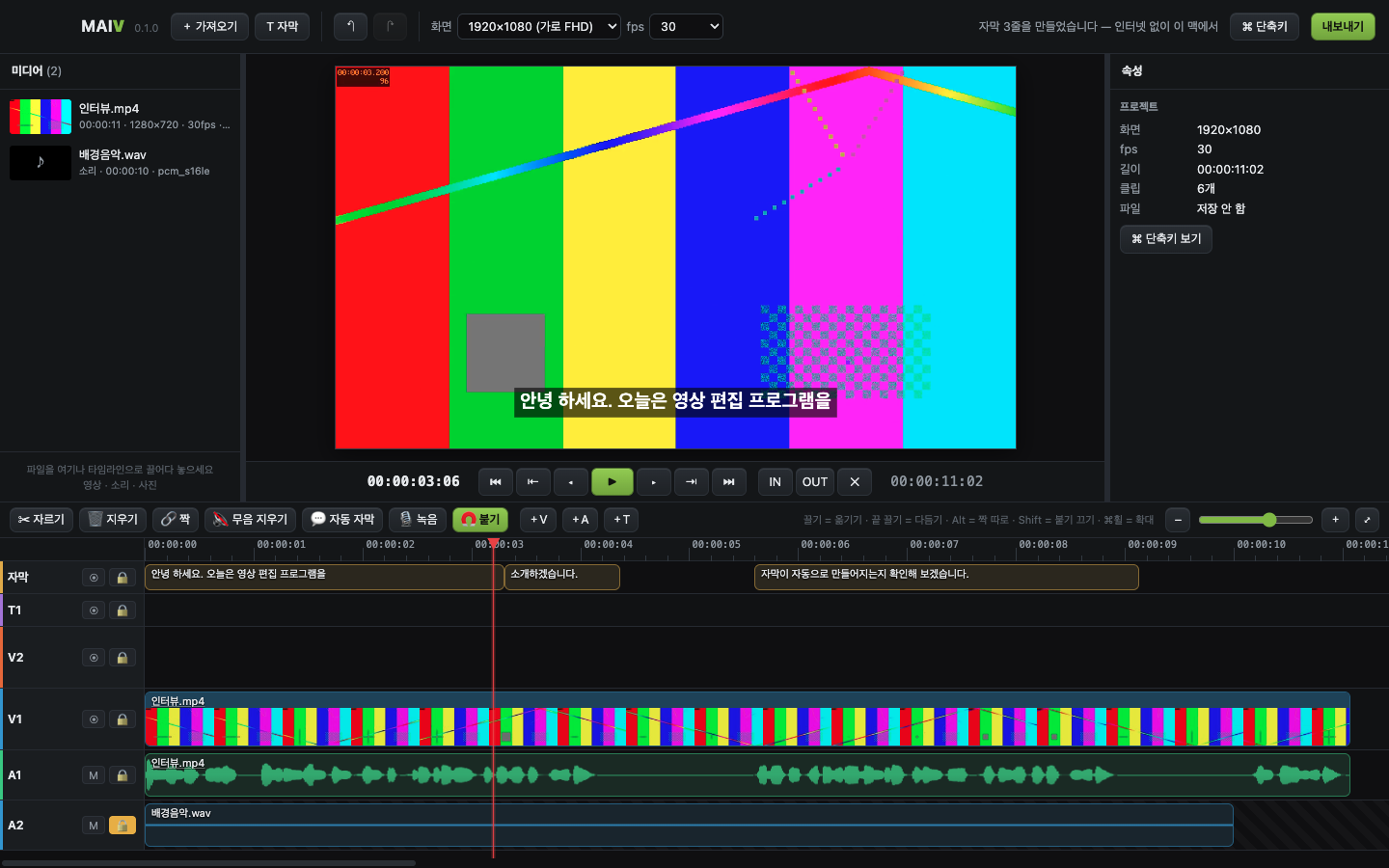Jump to the start of the timeline
This screenshot has height=868, width=1389.
pyautogui.click(x=496, y=481)
